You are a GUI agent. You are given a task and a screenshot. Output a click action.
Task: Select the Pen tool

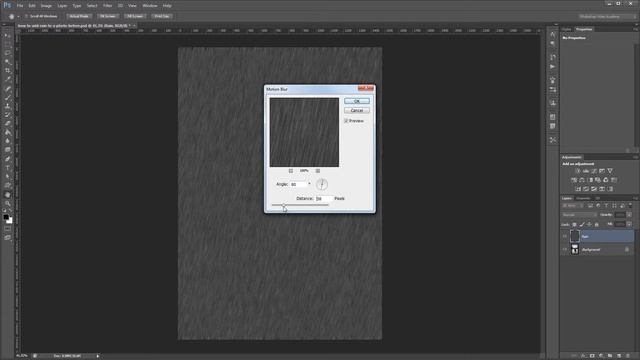point(7,159)
